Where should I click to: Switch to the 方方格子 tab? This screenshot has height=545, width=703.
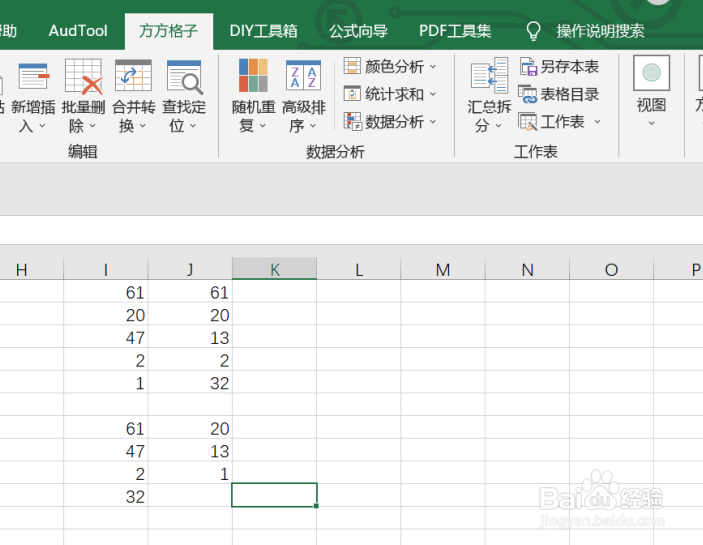(169, 31)
